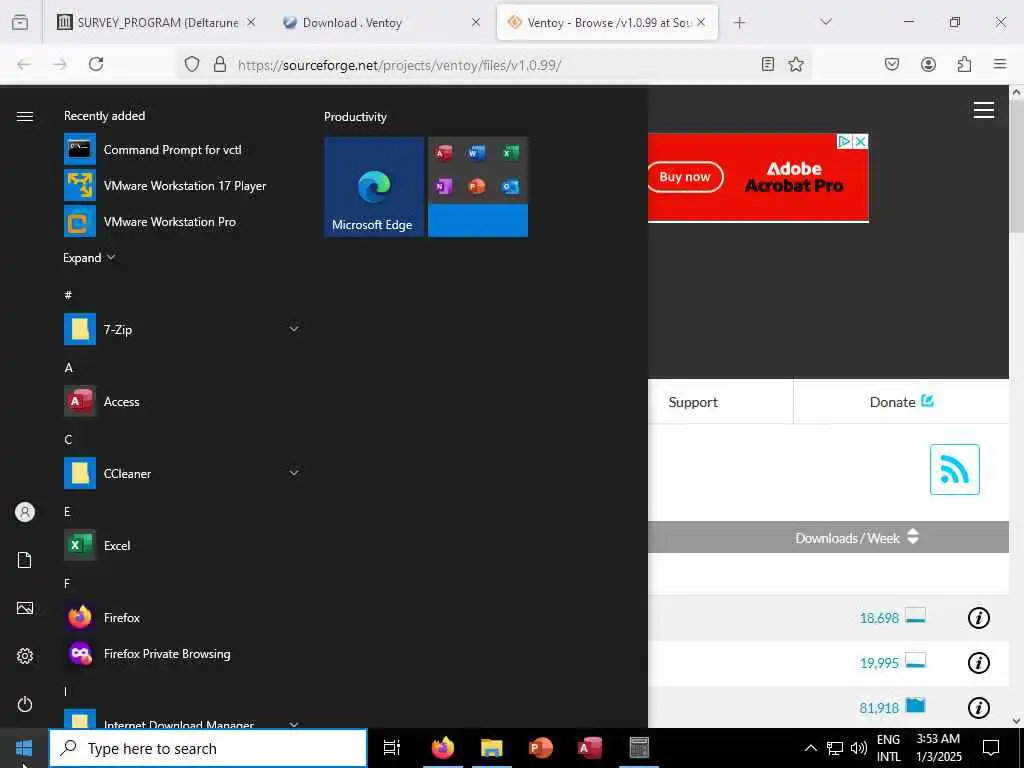List all tabs dropdown arrow
Screen dimensions: 1024x768
click(x=826, y=22)
